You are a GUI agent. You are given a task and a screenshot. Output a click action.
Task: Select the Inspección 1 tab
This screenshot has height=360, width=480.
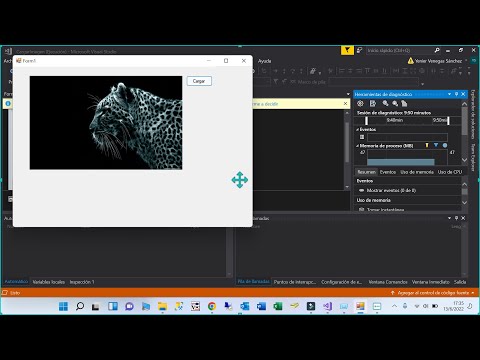click(x=82, y=282)
